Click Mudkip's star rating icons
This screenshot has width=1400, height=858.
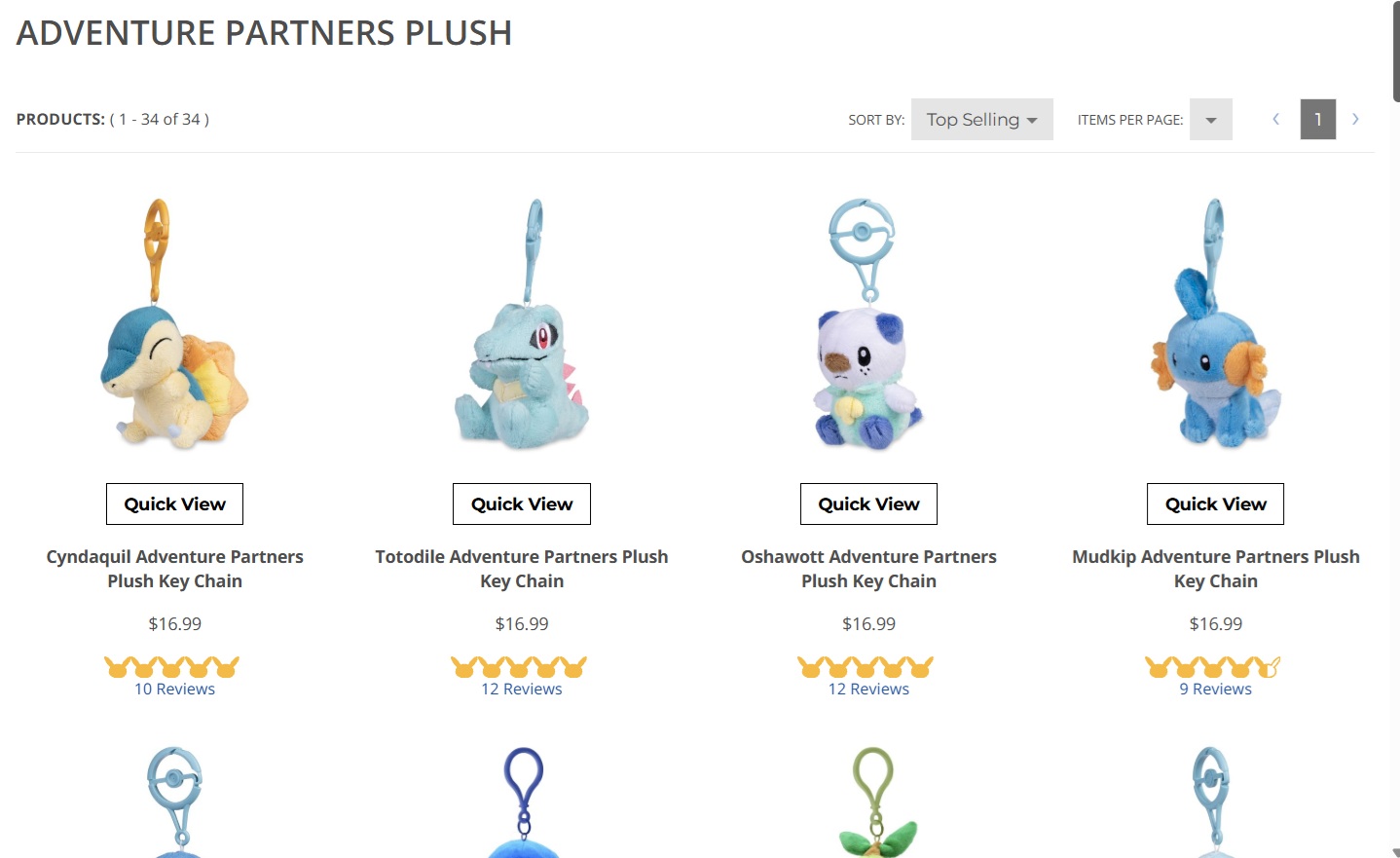tap(1212, 667)
